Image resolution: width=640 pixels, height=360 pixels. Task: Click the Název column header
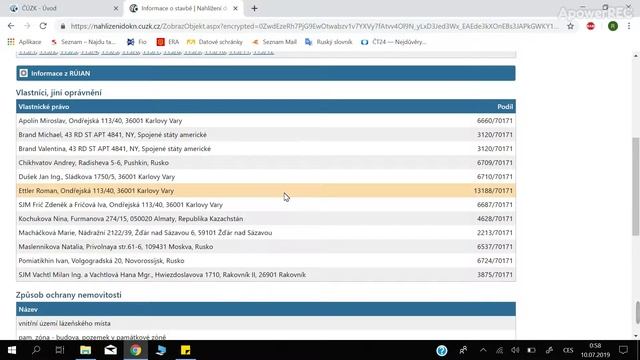pyautogui.click(x=28, y=309)
